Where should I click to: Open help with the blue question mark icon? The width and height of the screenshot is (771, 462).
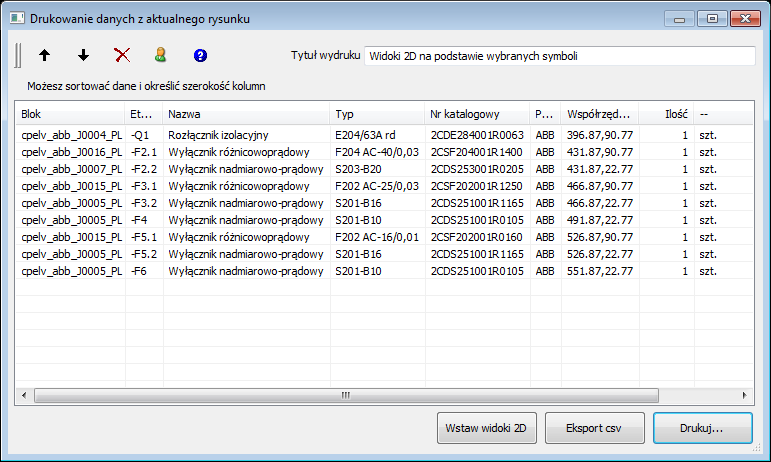coord(200,56)
